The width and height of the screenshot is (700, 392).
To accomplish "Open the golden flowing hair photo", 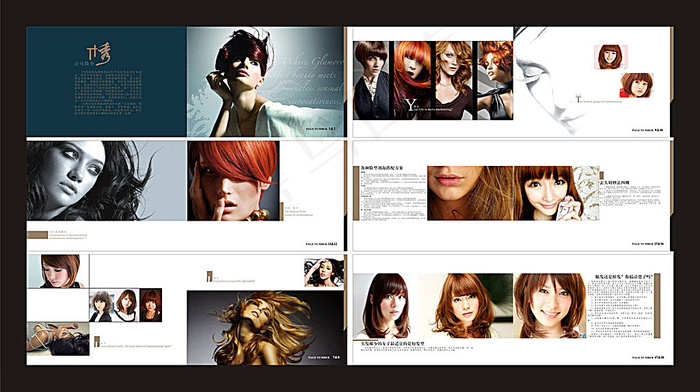I will click(266, 327).
